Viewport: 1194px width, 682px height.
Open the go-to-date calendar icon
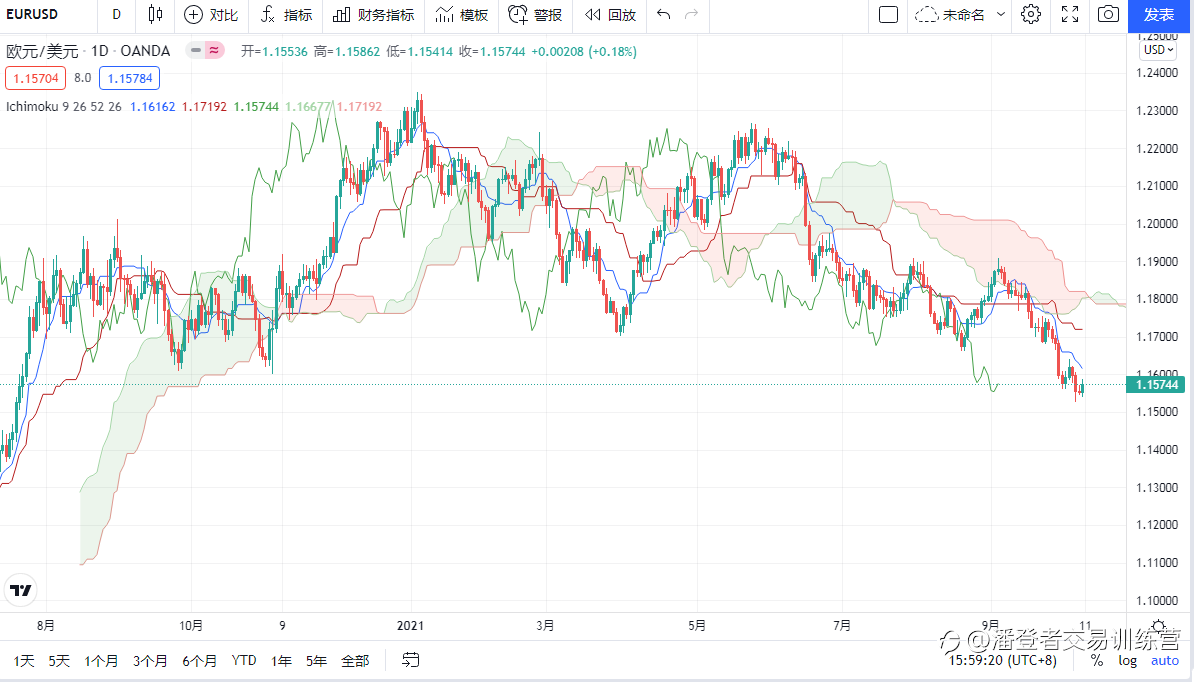pos(410,660)
